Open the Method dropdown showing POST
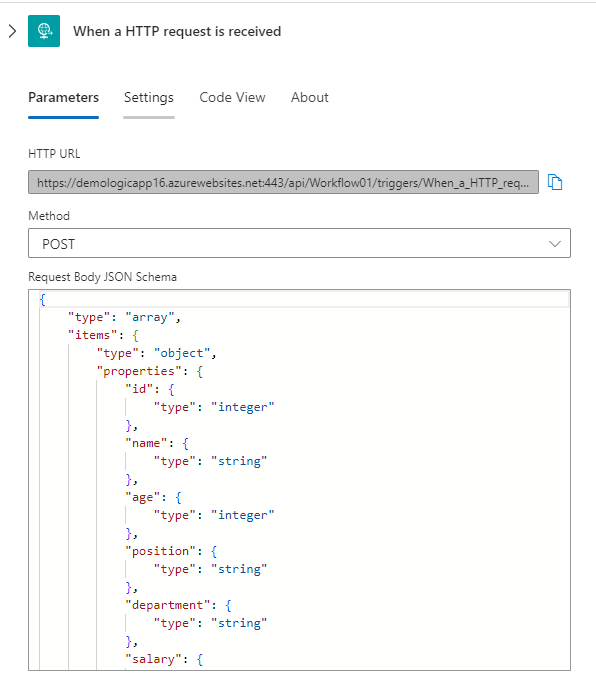This screenshot has width=596, height=677. (x=299, y=244)
